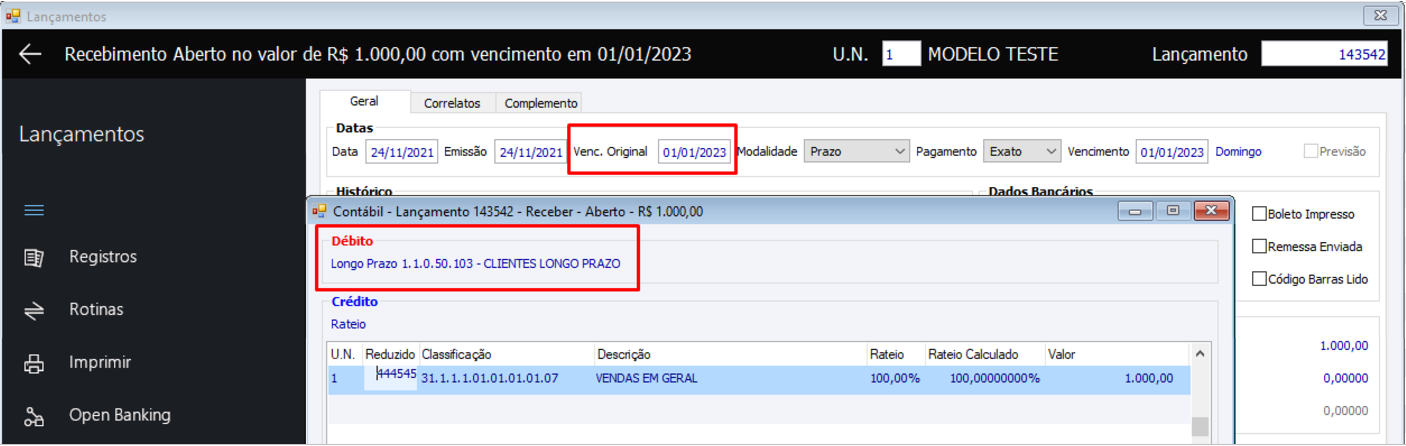Toggle the Previsão checkbox
This screenshot has width=1406, height=446.
click(1311, 152)
